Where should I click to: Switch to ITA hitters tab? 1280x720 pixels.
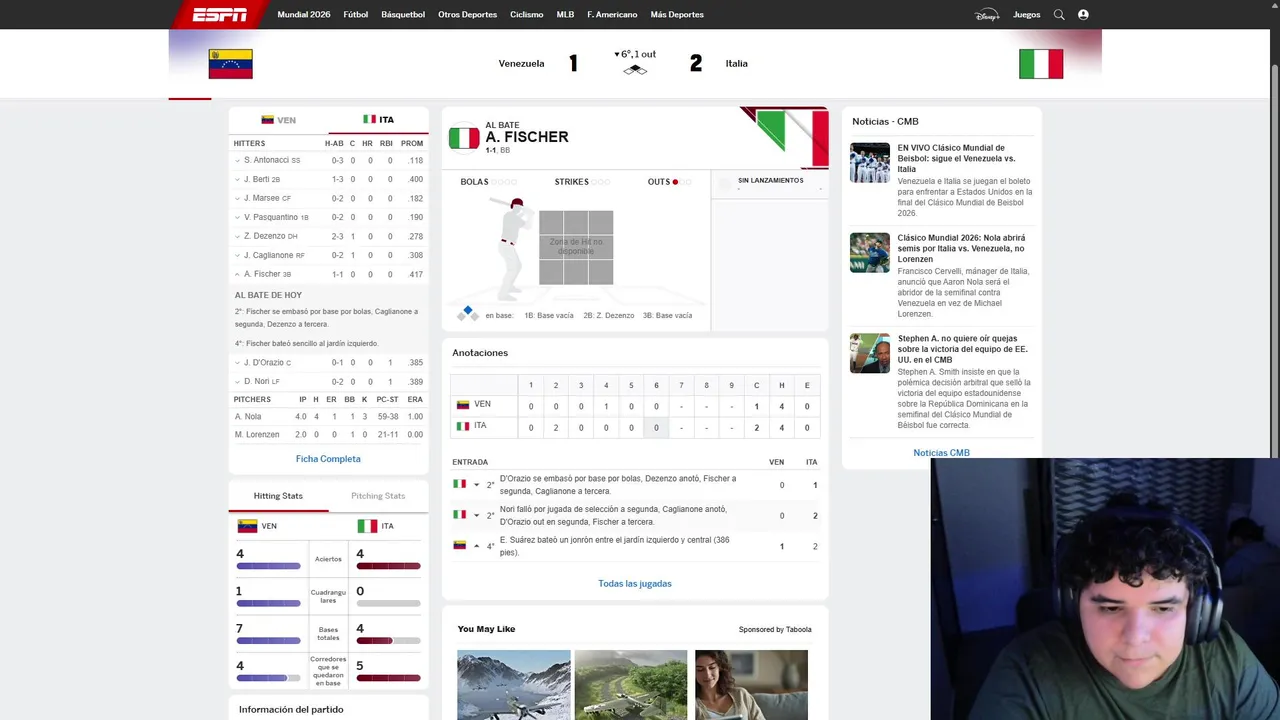coord(379,120)
